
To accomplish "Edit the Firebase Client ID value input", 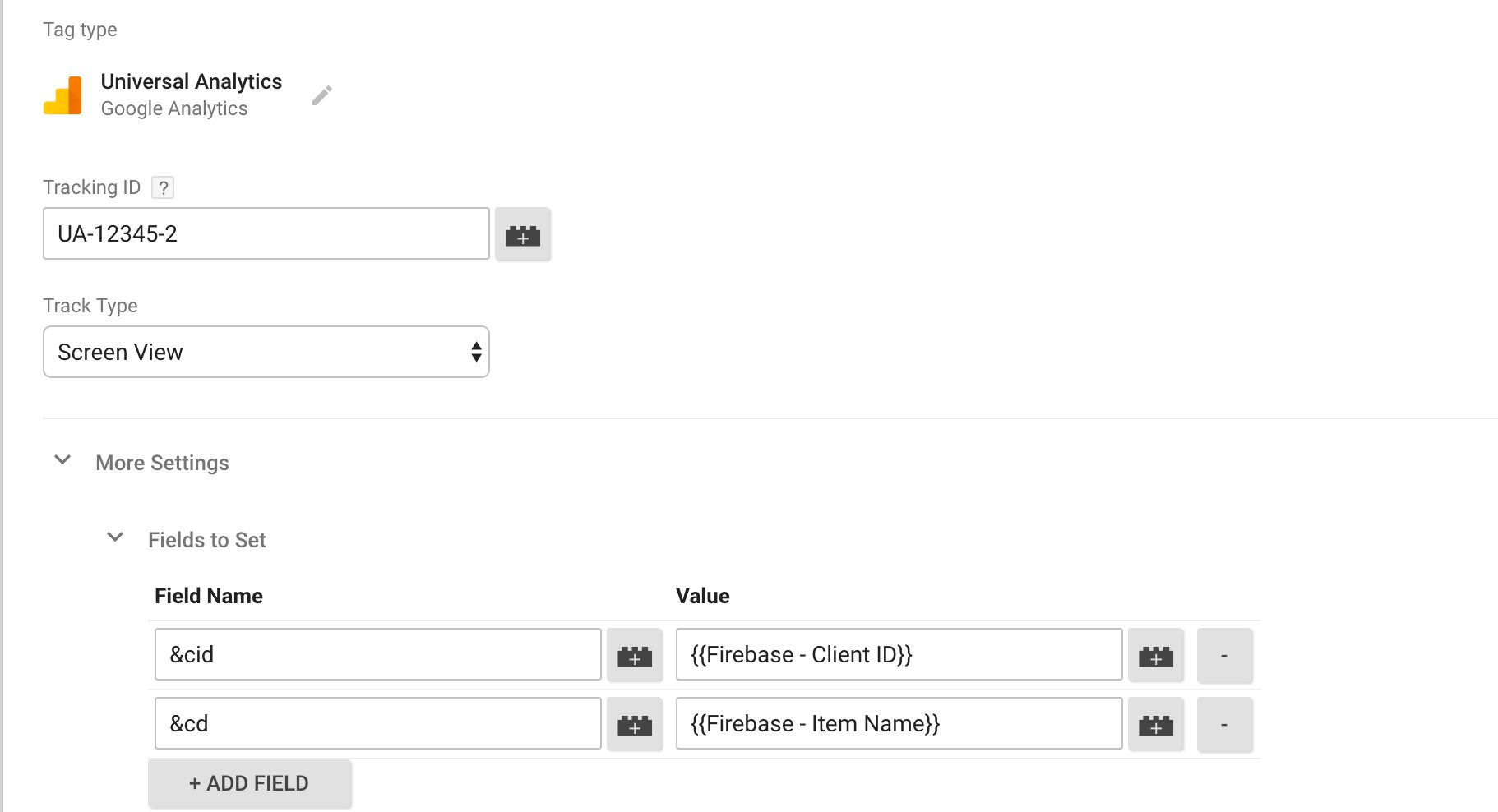I will pyautogui.click(x=899, y=654).
